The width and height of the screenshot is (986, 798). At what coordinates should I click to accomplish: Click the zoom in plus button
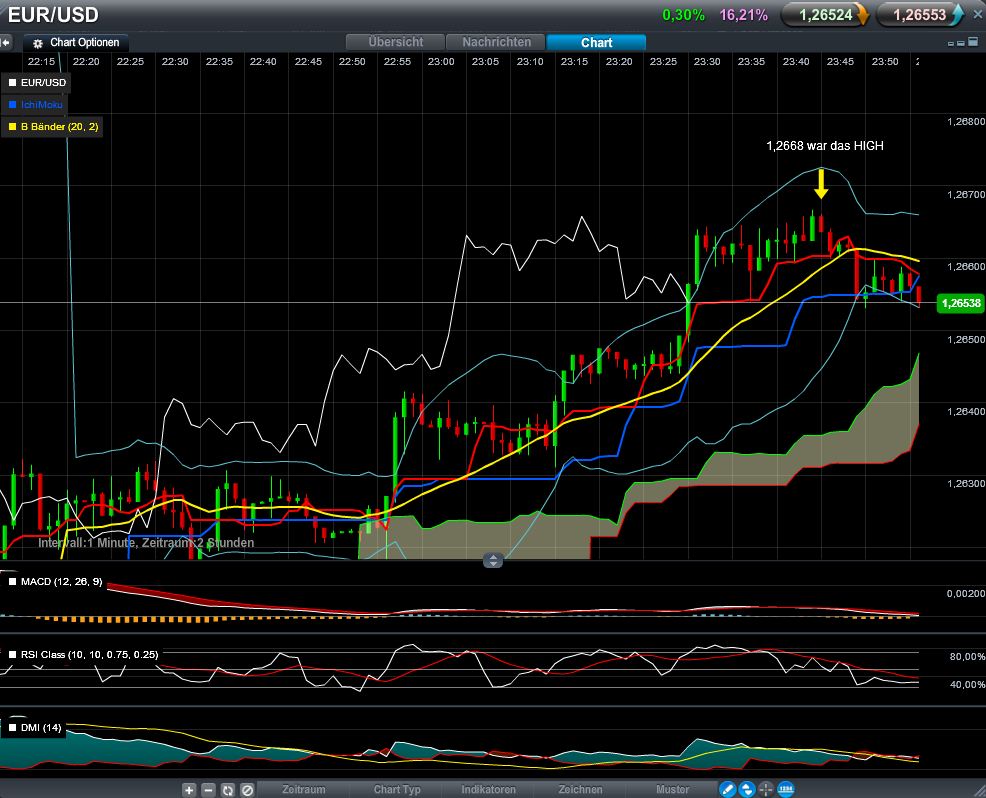[189, 790]
